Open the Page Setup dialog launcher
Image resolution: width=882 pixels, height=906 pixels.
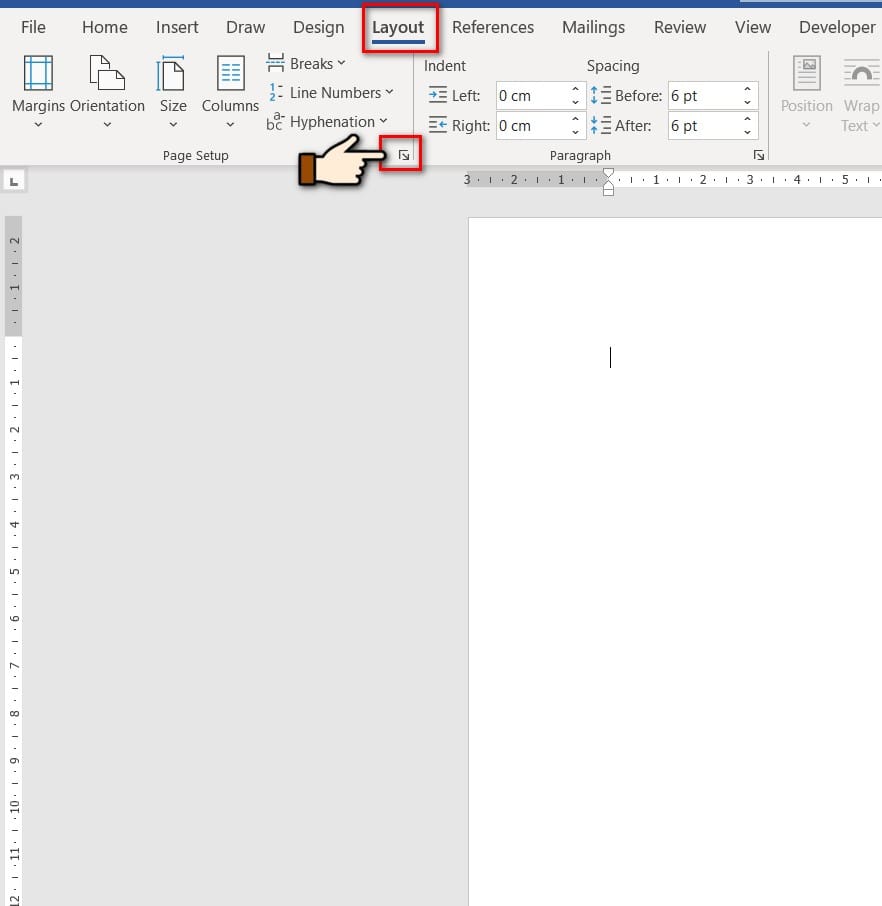403,155
